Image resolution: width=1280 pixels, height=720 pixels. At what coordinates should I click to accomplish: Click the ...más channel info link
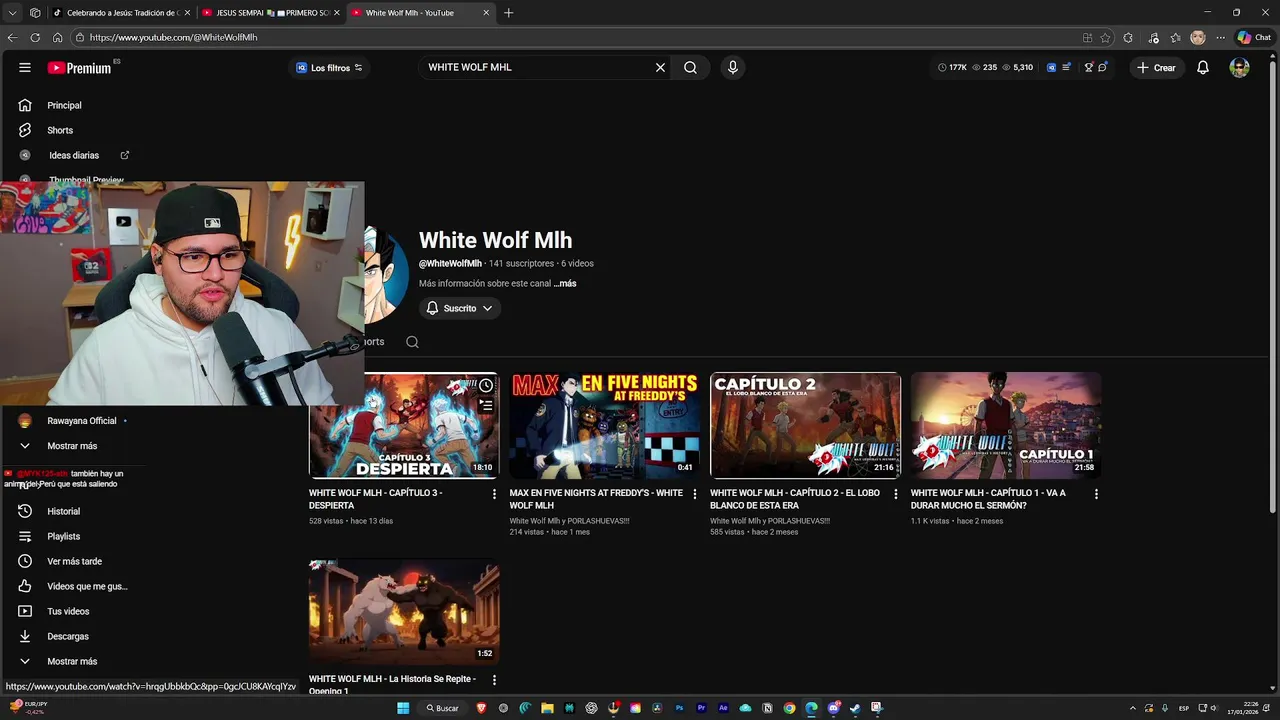pos(565,283)
